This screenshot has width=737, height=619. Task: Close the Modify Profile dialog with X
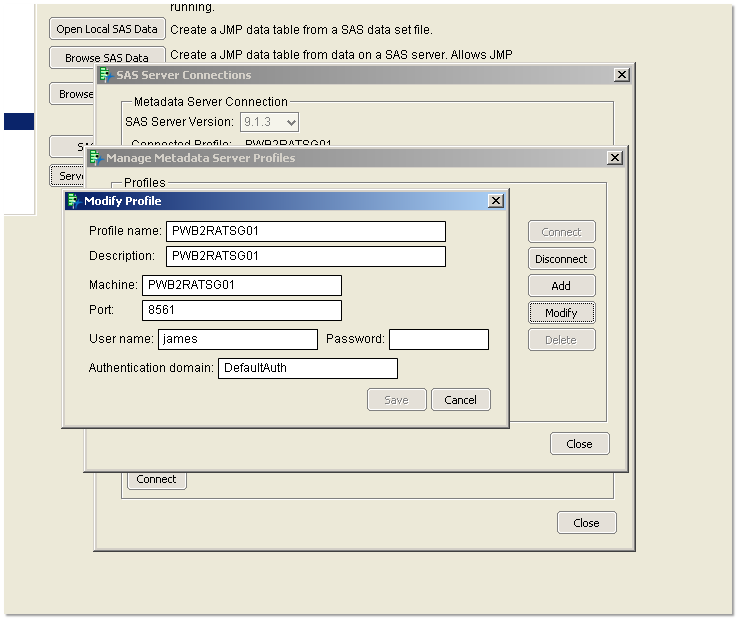pyautogui.click(x=495, y=201)
